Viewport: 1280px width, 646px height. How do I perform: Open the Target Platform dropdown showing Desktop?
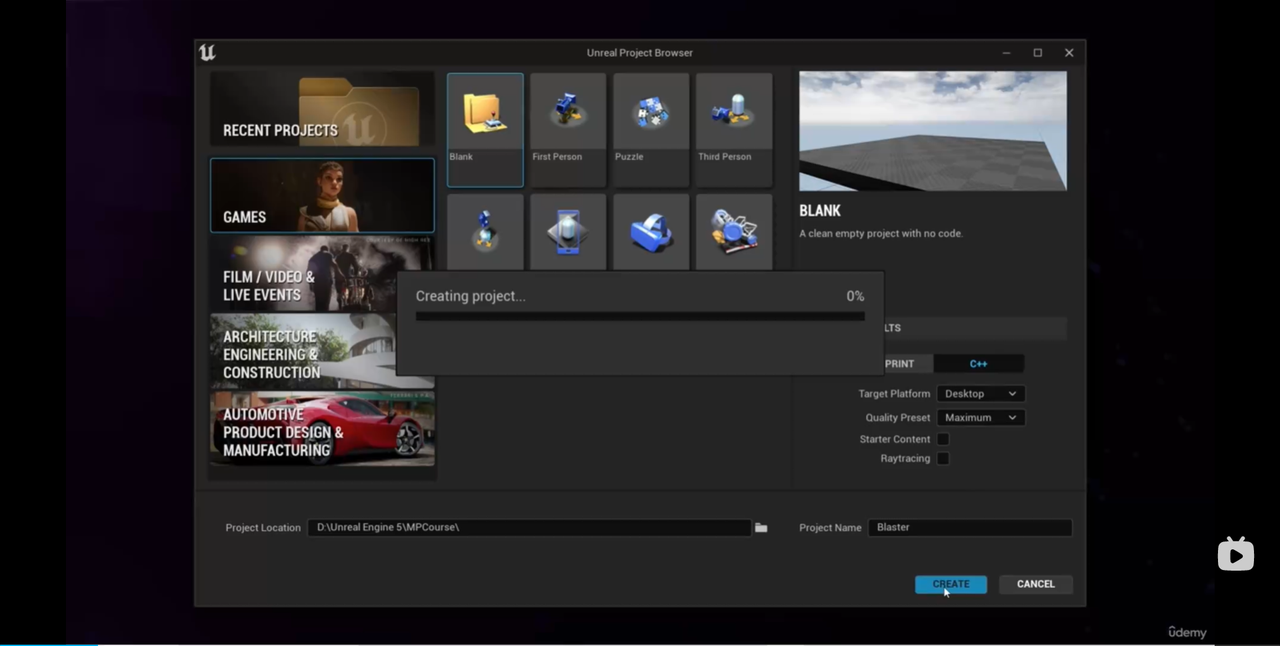[981, 394]
